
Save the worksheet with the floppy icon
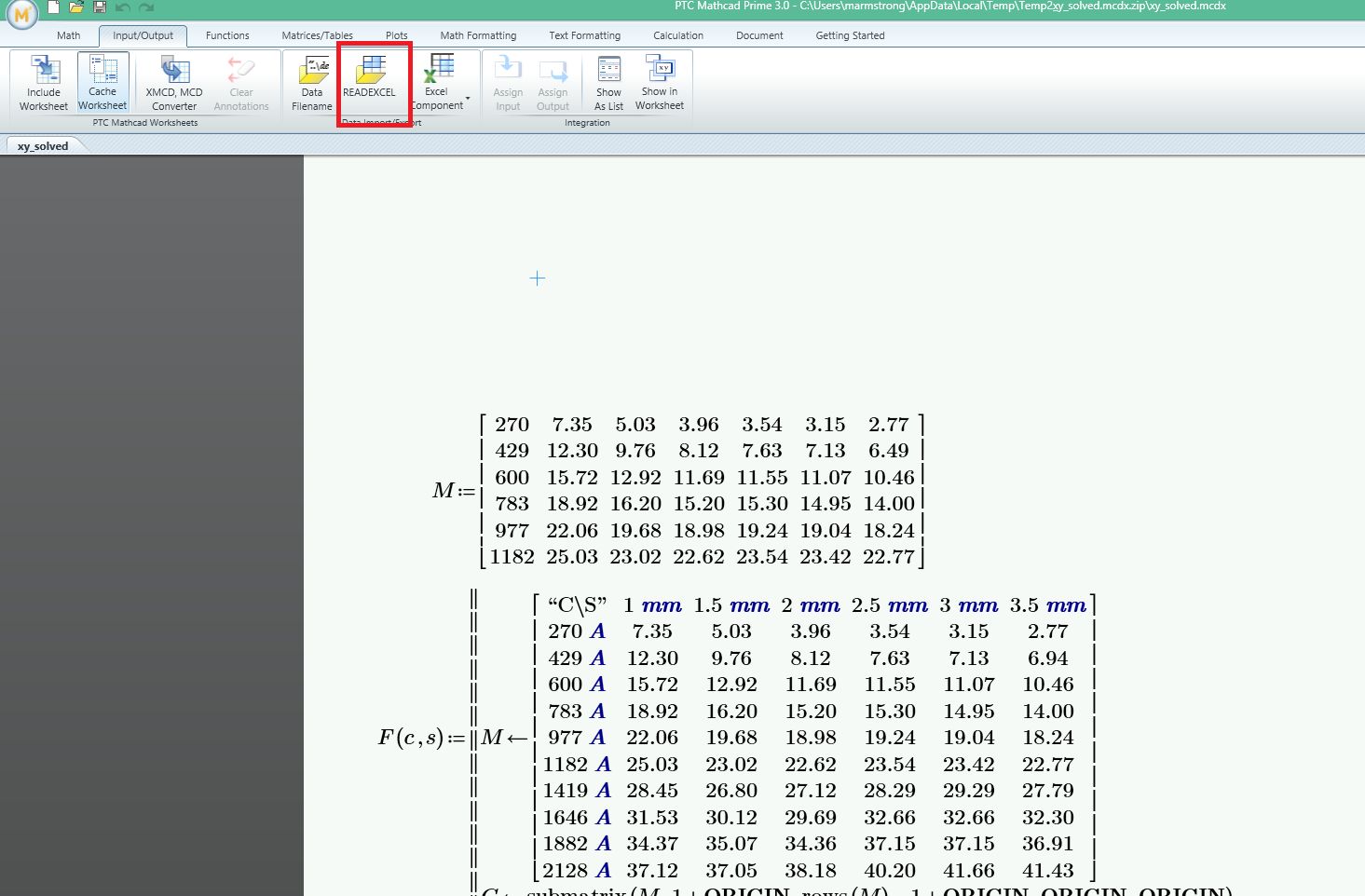point(100,7)
